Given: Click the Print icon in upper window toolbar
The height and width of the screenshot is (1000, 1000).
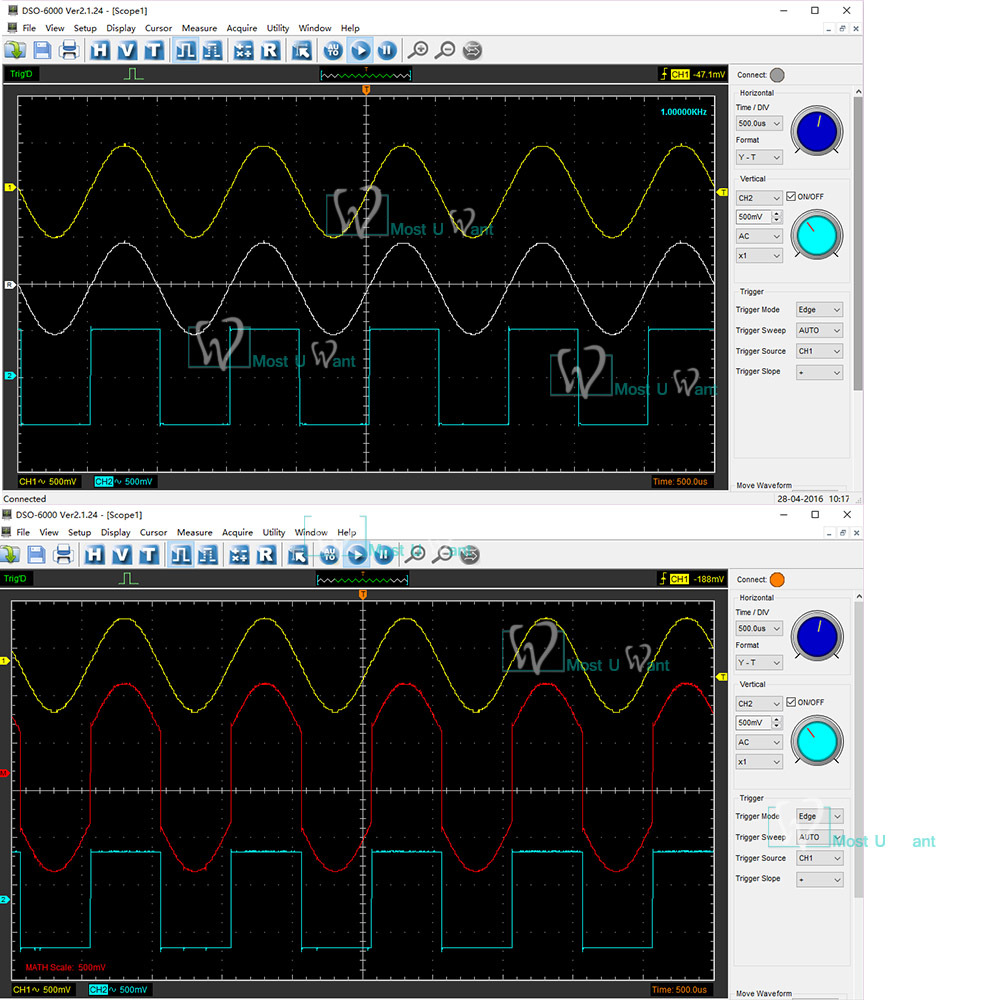Looking at the screenshot, I should coord(69,50).
